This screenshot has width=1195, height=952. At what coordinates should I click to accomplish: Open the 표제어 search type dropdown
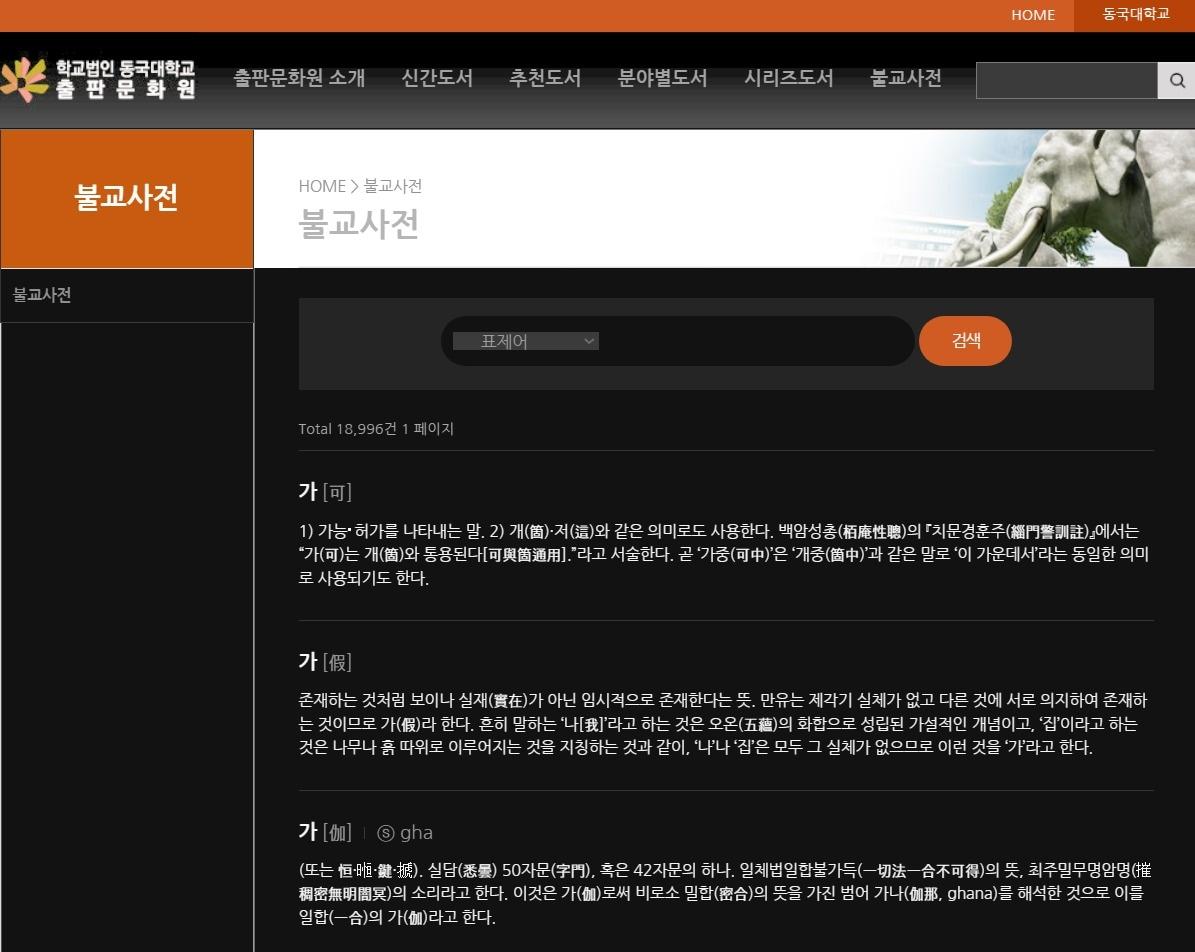pos(525,341)
